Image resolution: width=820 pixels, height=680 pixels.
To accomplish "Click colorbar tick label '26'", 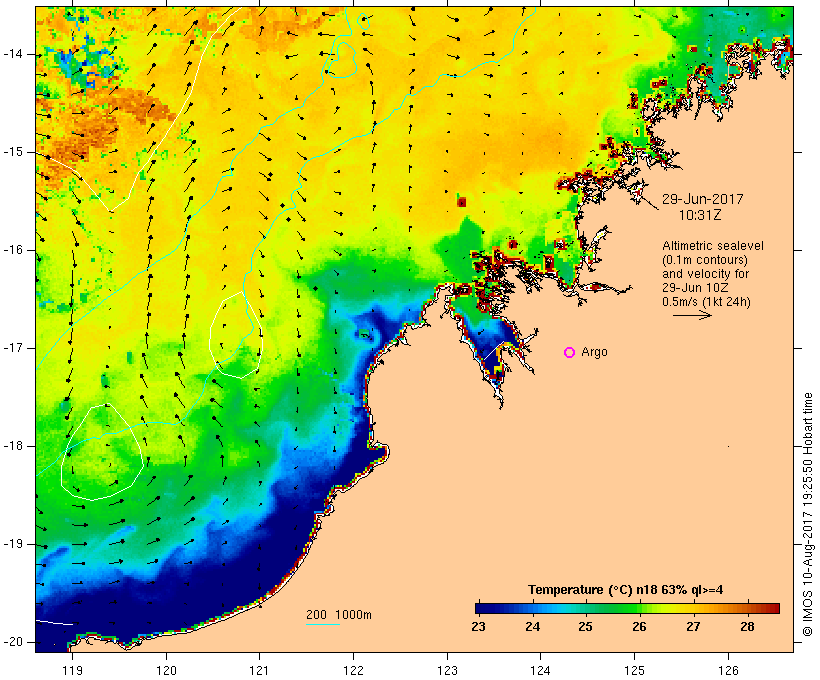I will point(639,627).
